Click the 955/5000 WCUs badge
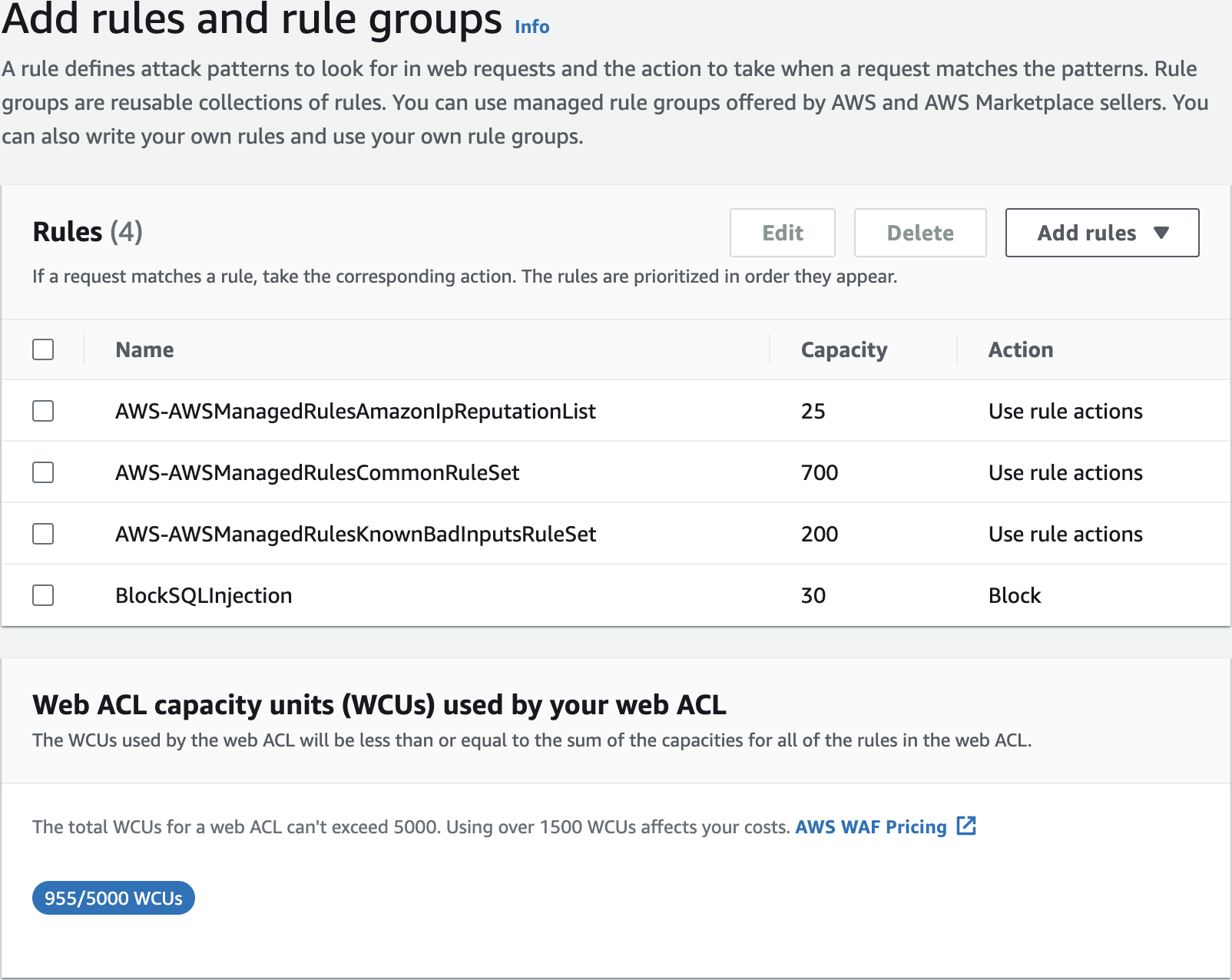The image size is (1232, 980). (114, 898)
